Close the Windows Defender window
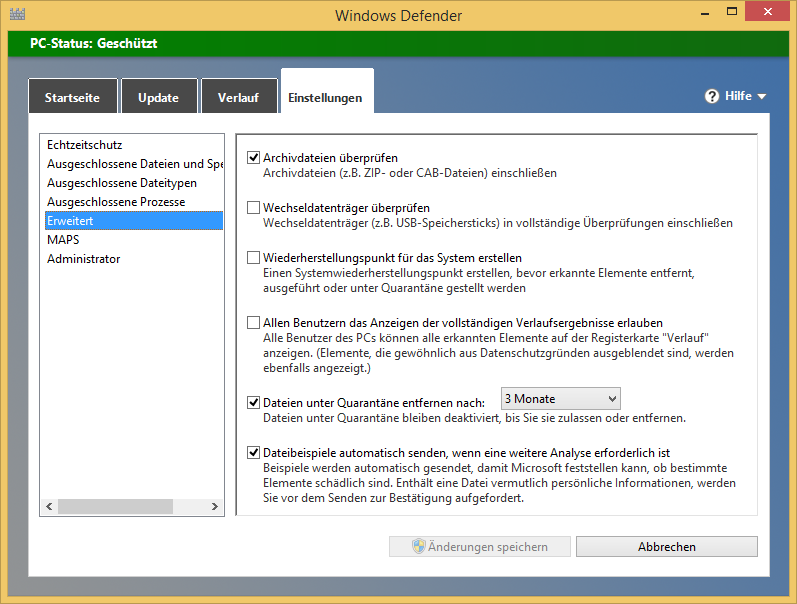 tap(768, 11)
